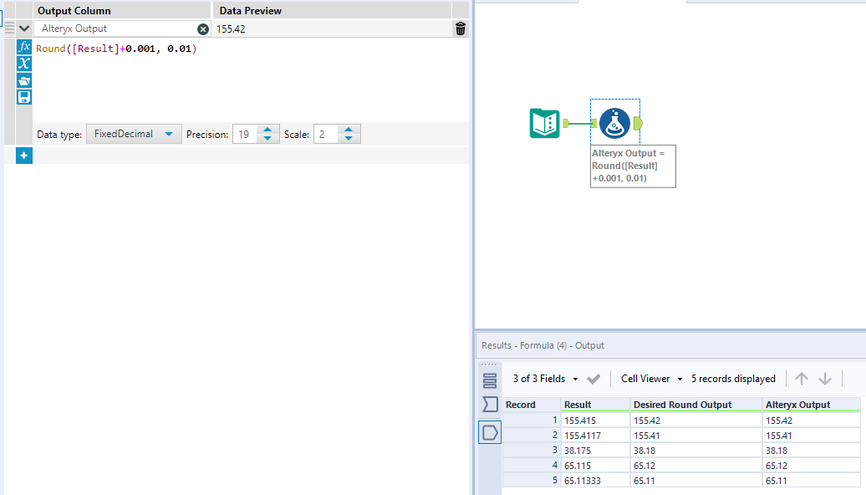The image size is (866, 495).
Task: Add a new expression with plus button
Action: point(24,156)
